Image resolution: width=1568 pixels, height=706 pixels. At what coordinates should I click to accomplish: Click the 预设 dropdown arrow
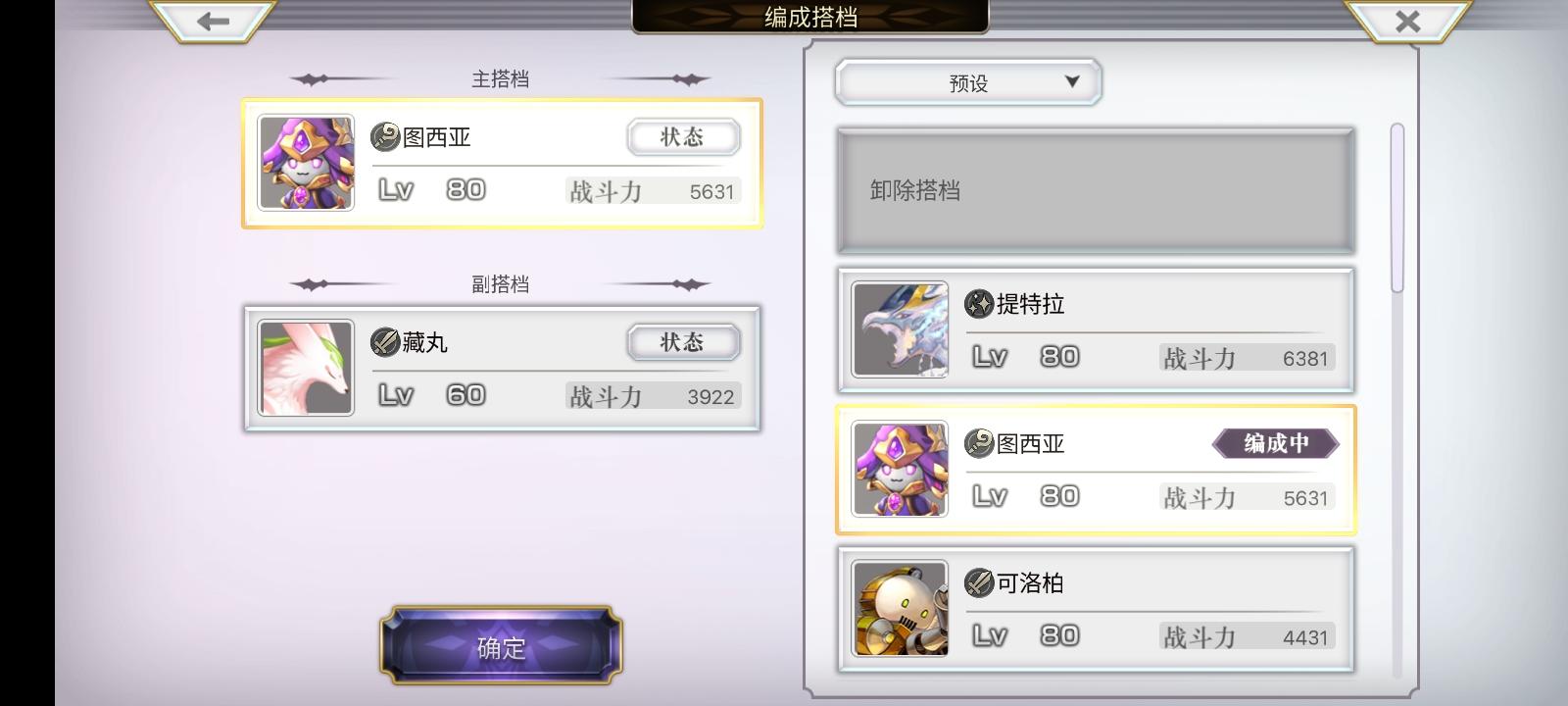pos(1072,81)
